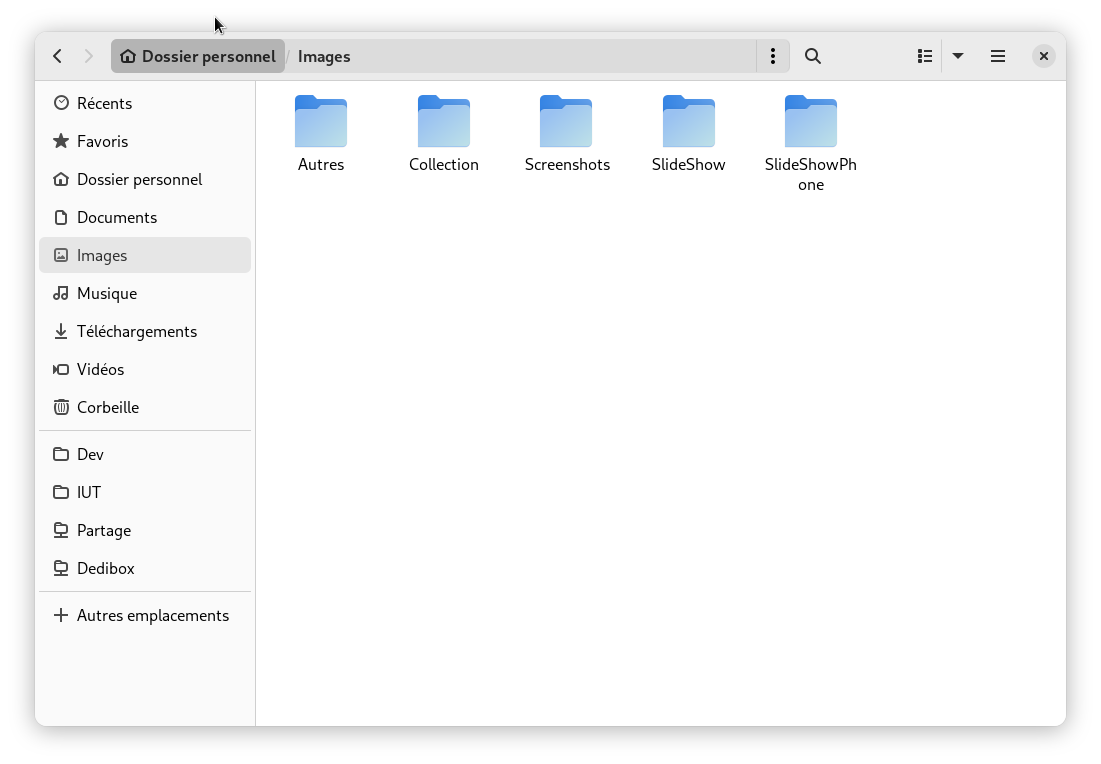
Task: Open Documents via its sidebar icon
Action: click(61, 217)
